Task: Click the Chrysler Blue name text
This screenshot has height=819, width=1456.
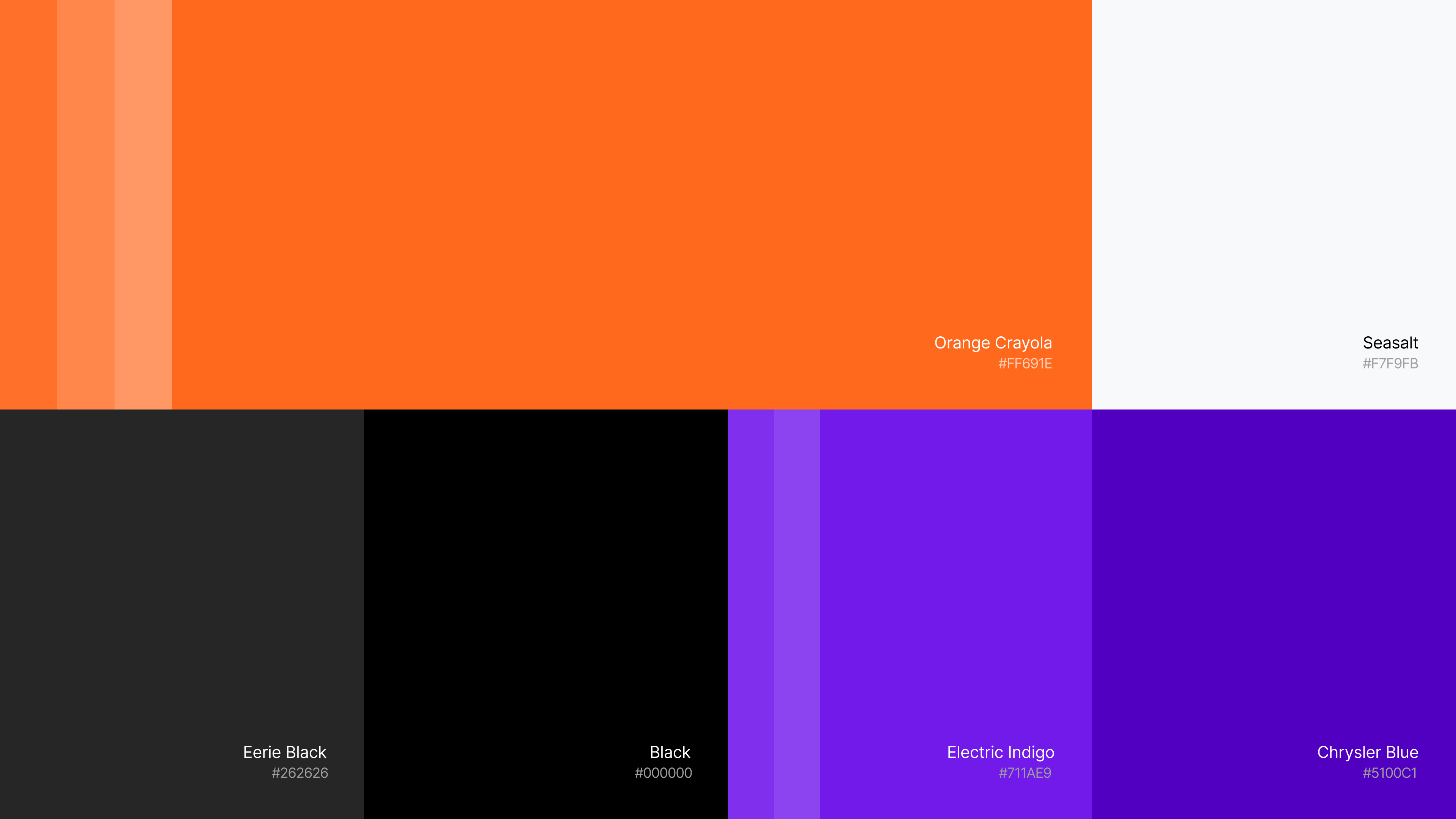Action: pyautogui.click(x=1367, y=752)
